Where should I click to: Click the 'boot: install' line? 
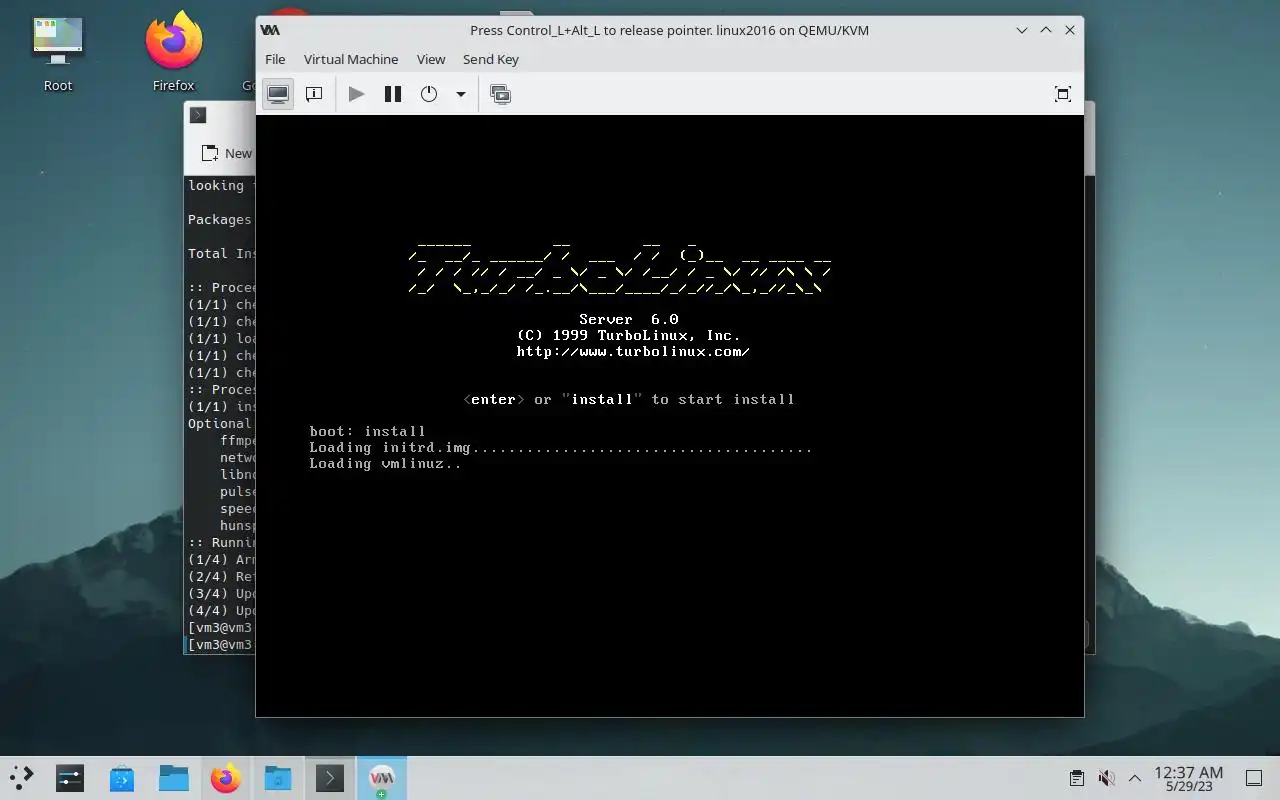(x=367, y=431)
